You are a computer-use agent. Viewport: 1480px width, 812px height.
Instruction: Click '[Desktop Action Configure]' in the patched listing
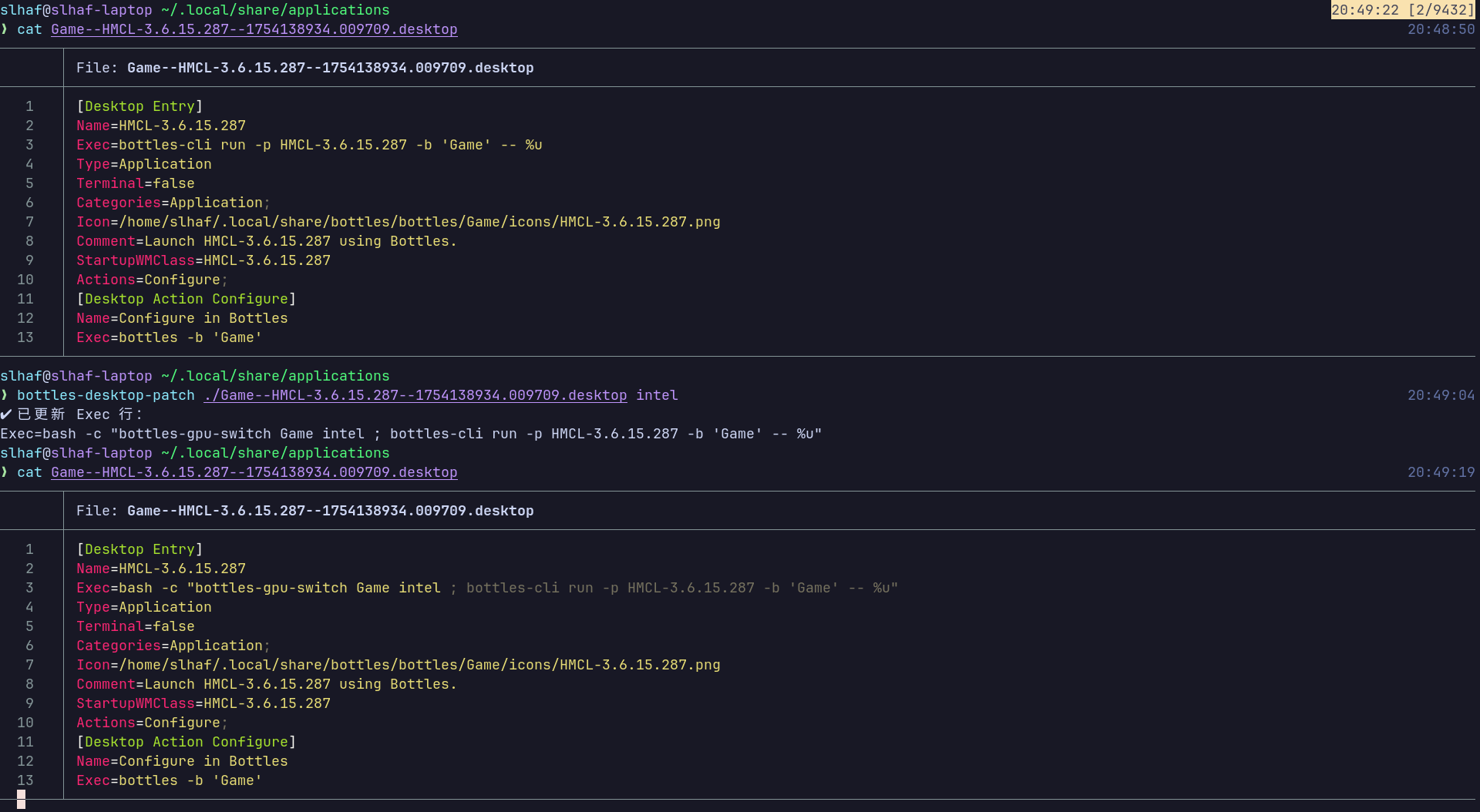click(x=187, y=742)
